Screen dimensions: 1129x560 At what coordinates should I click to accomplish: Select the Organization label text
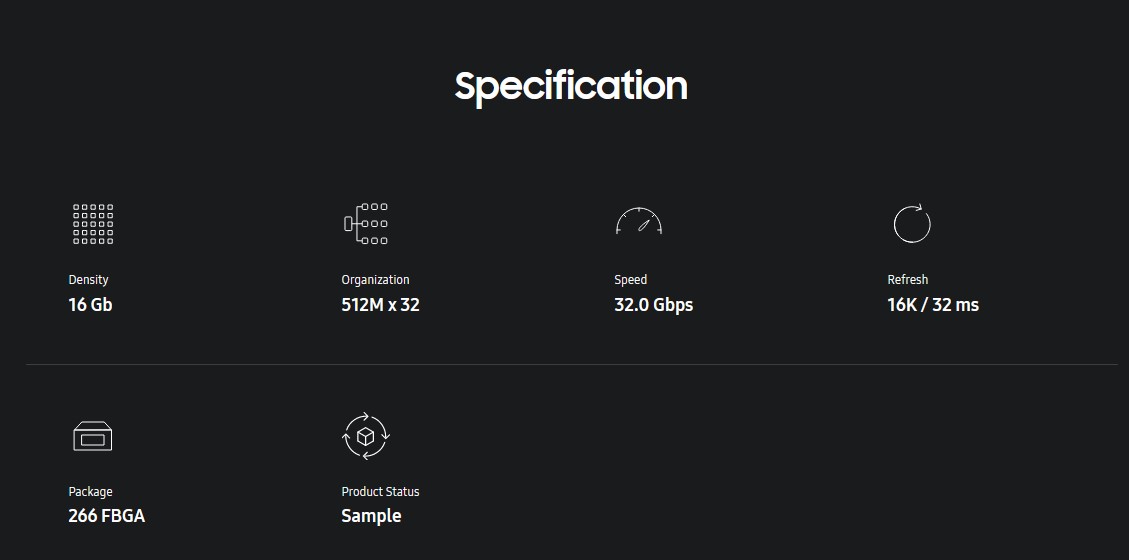click(x=375, y=280)
